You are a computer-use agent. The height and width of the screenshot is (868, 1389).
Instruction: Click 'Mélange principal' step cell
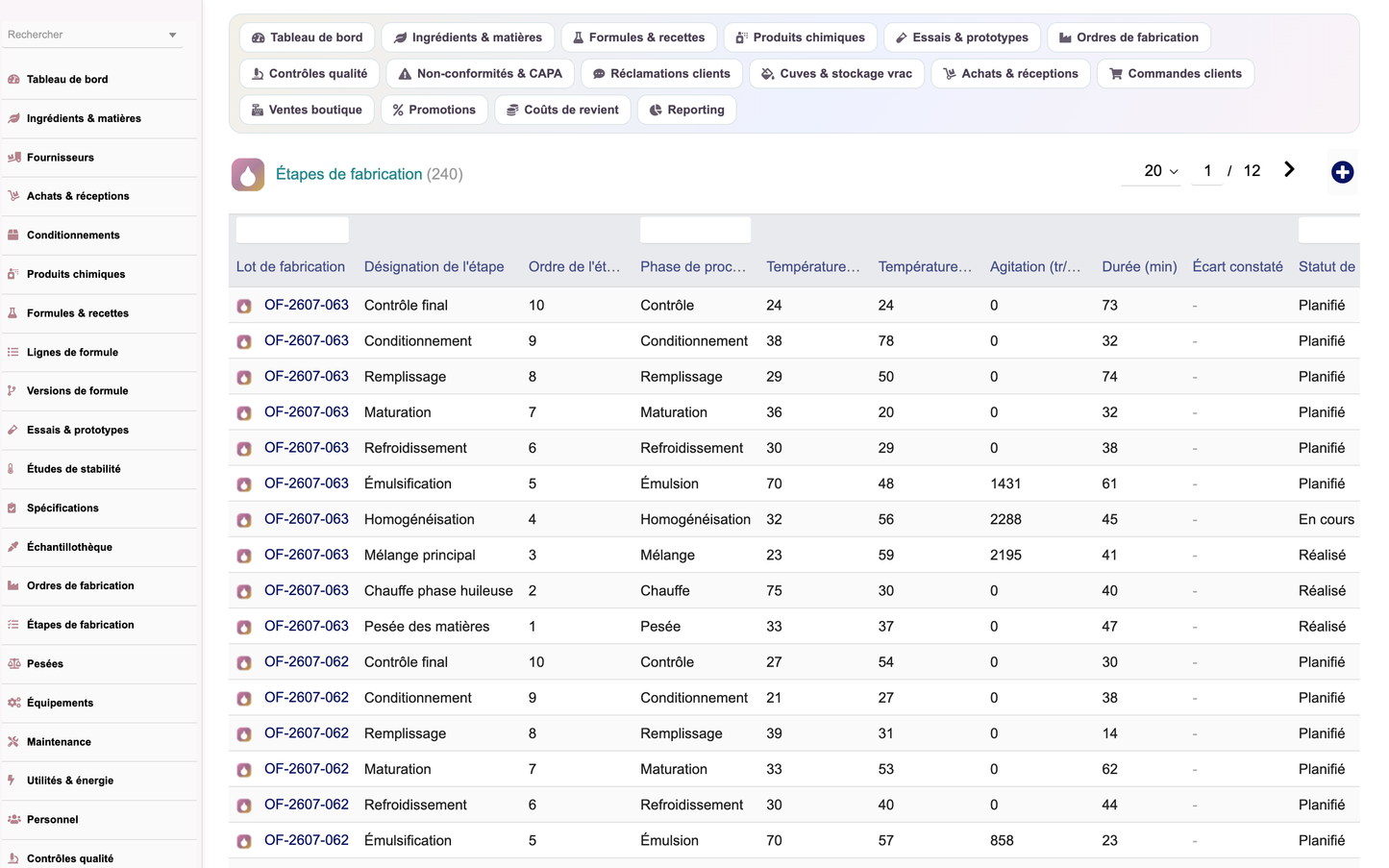pos(420,555)
